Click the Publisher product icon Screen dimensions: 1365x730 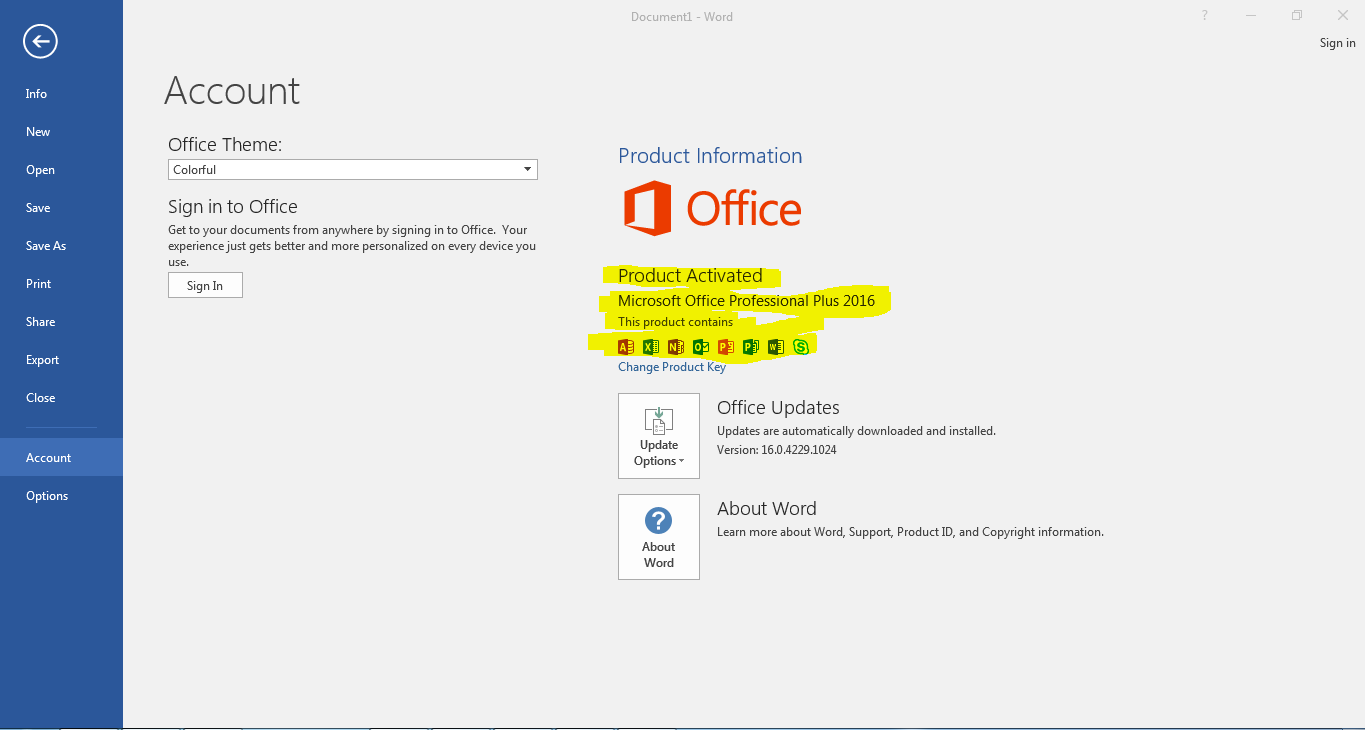point(751,347)
